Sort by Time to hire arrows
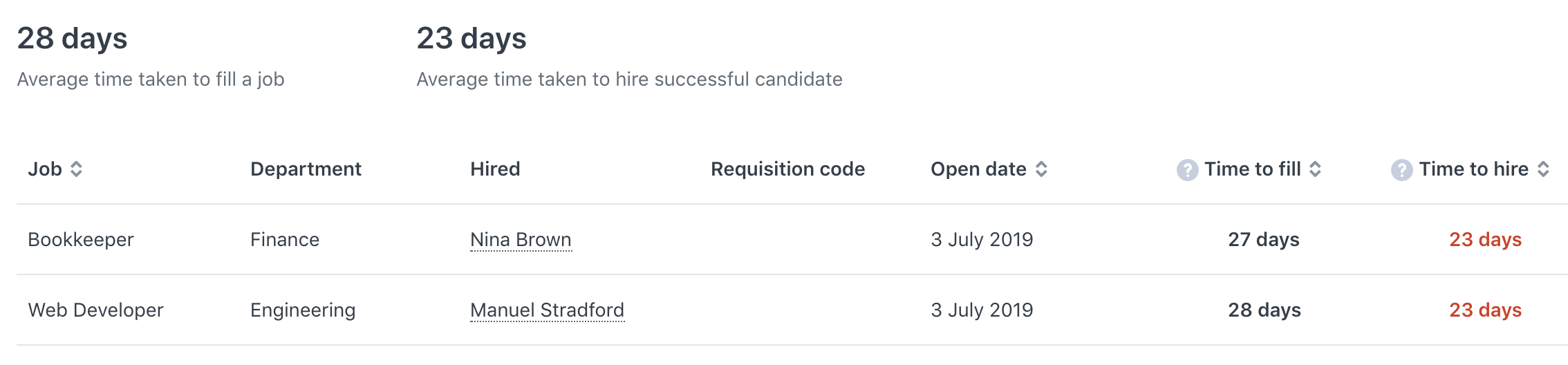The width and height of the screenshot is (1568, 365). (1543, 169)
